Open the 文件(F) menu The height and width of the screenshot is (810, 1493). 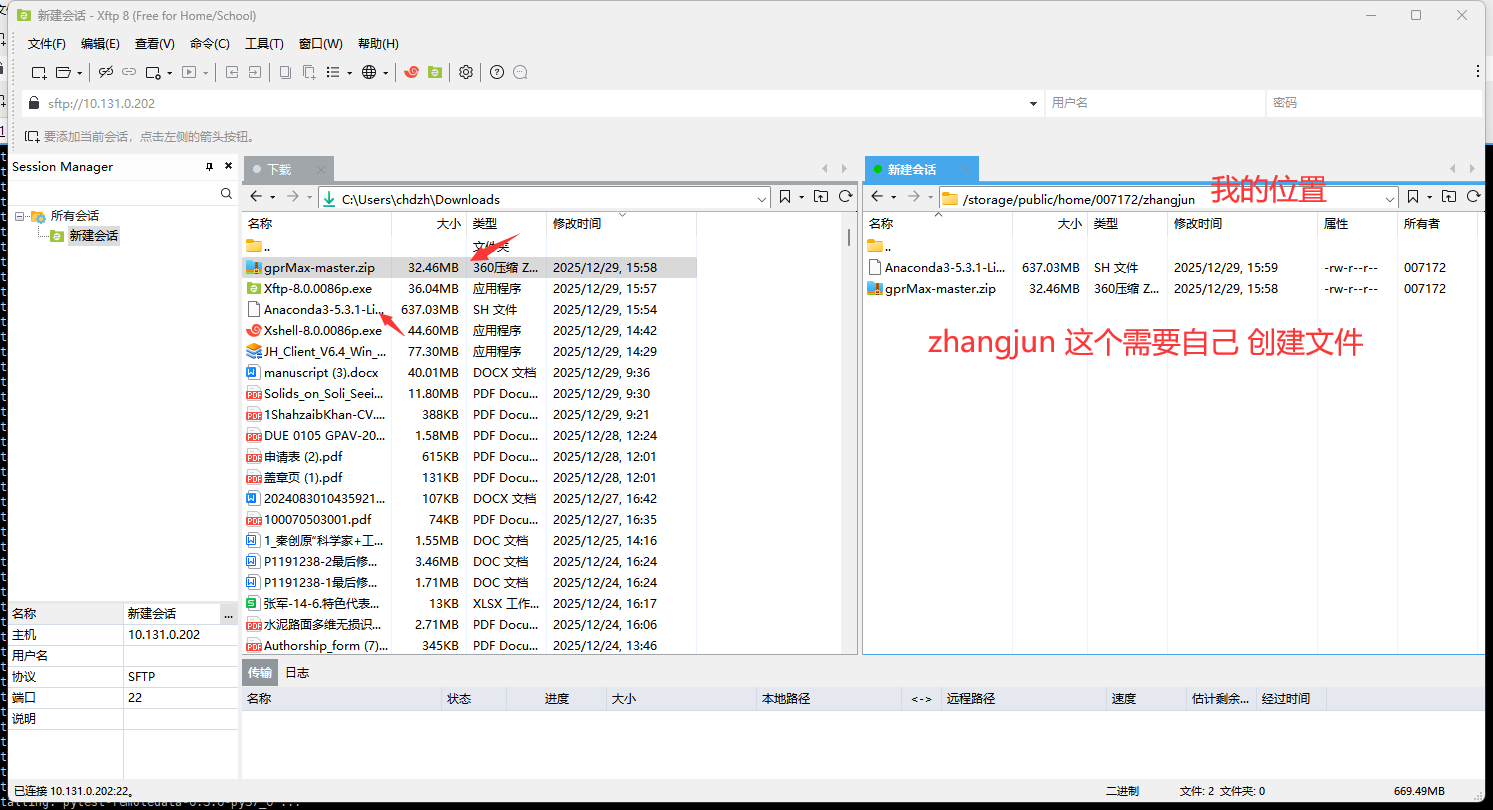[47, 43]
